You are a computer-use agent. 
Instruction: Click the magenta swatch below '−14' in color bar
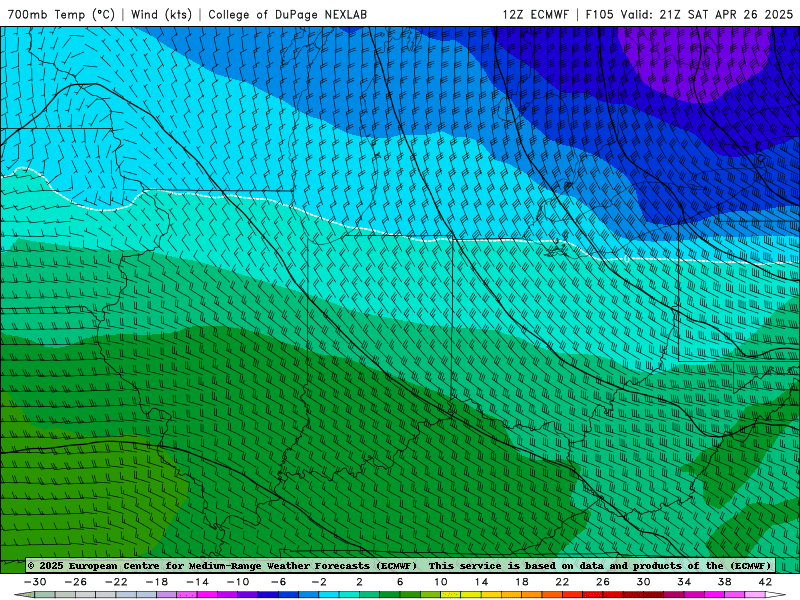coord(207,595)
